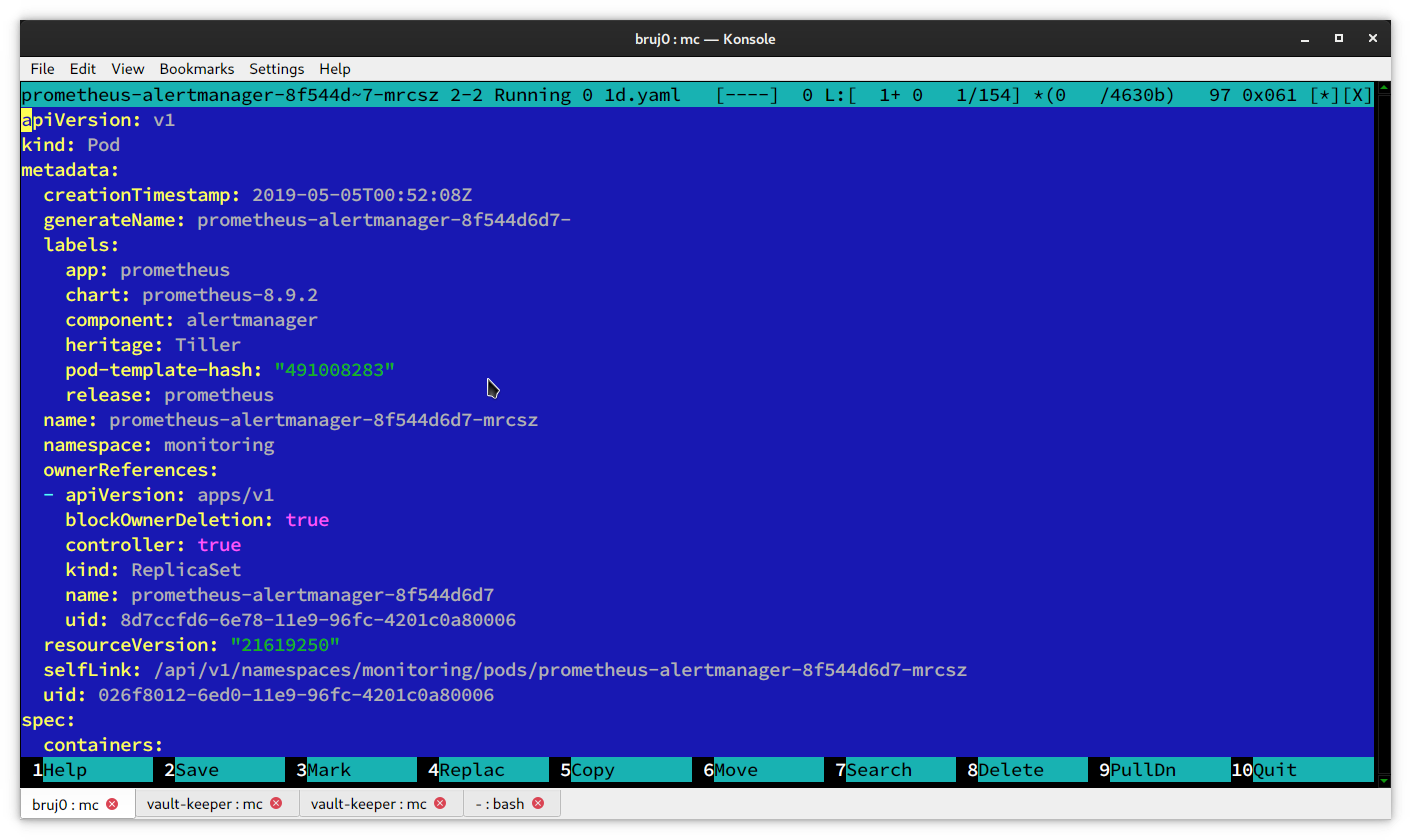Click the blockOwnerDeletion: true value
Screen dimensions: 1411x840
tap(307, 520)
